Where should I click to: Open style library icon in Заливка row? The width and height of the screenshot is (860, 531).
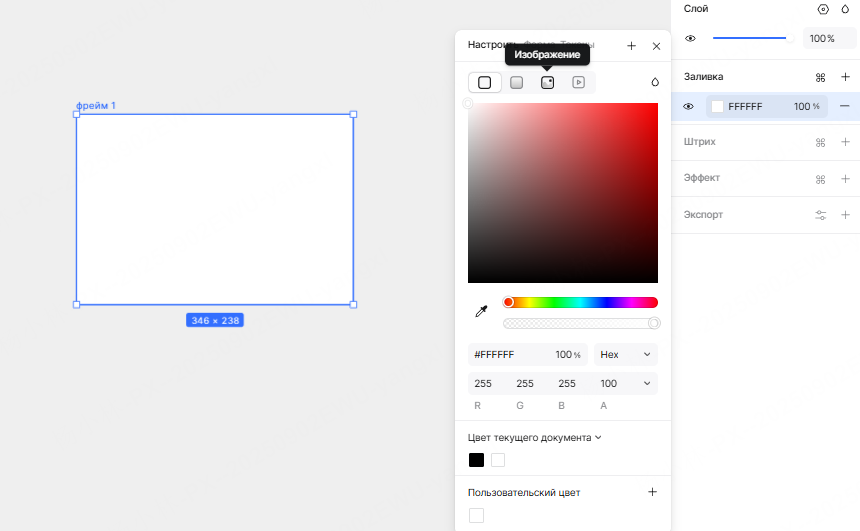point(821,77)
